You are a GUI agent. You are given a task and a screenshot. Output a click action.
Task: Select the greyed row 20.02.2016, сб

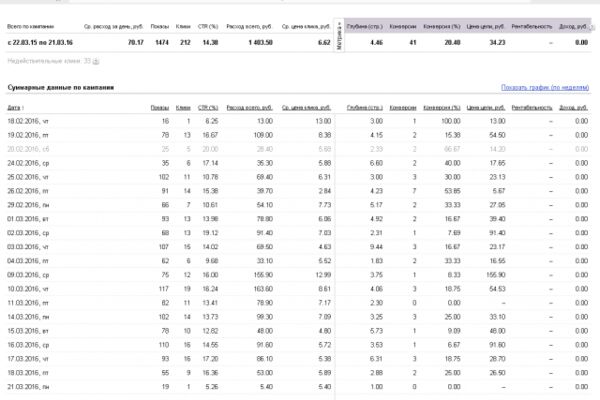pos(28,149)
